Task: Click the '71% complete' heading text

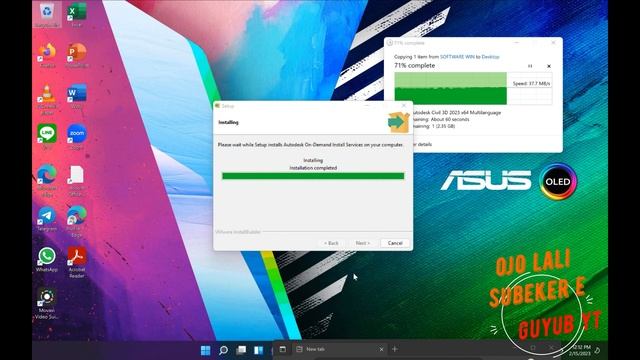Action: (414, 65)
